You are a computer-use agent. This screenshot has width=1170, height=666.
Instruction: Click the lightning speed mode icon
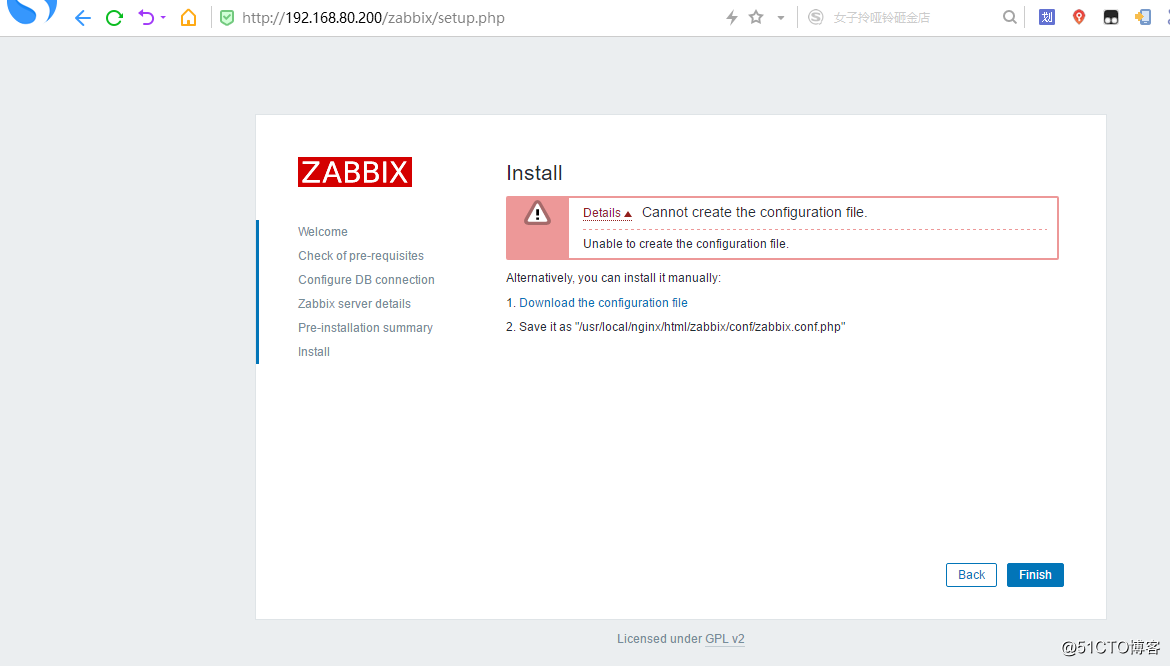[x=732, y=18]
